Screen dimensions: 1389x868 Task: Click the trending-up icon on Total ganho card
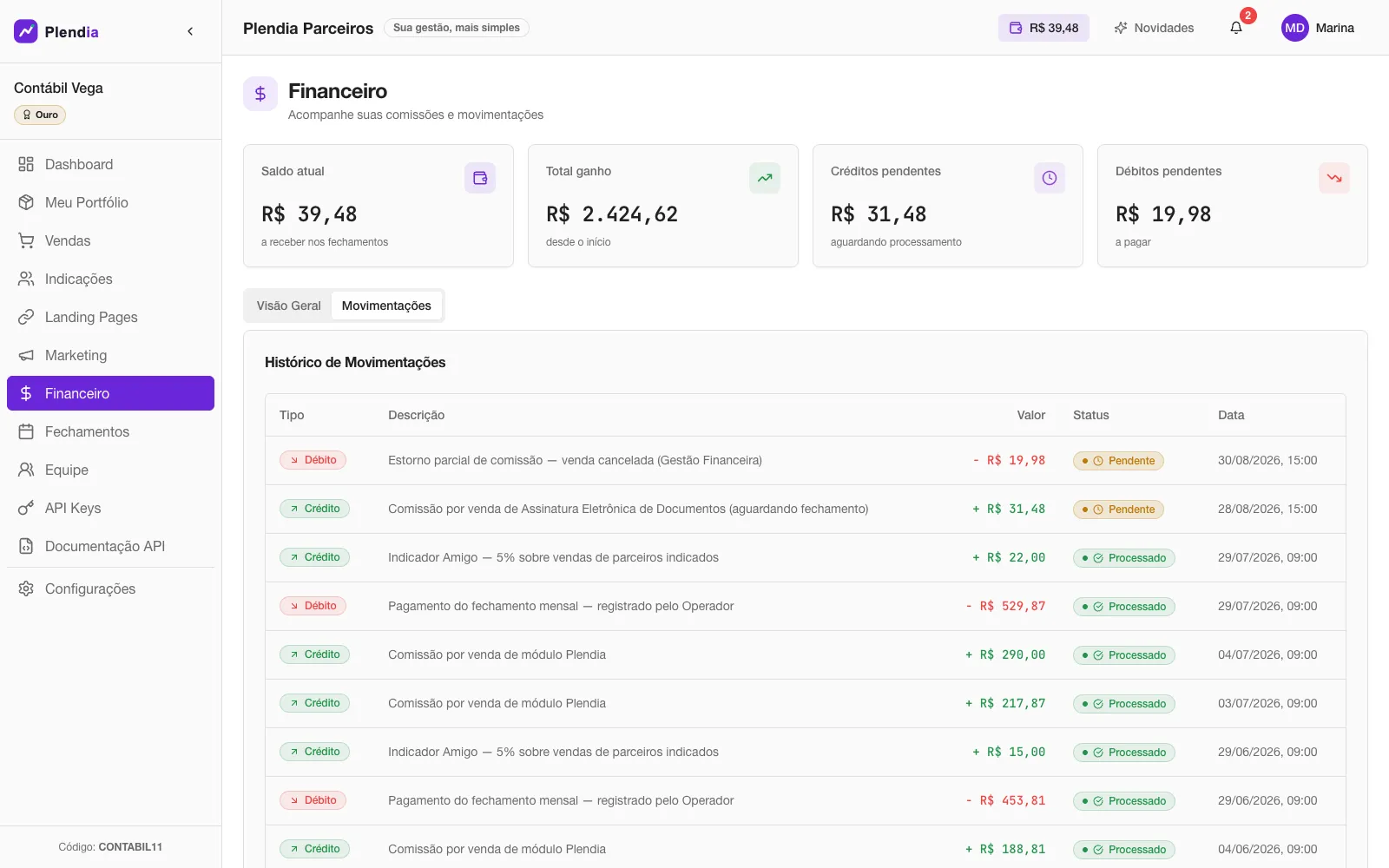coord(765,178)
